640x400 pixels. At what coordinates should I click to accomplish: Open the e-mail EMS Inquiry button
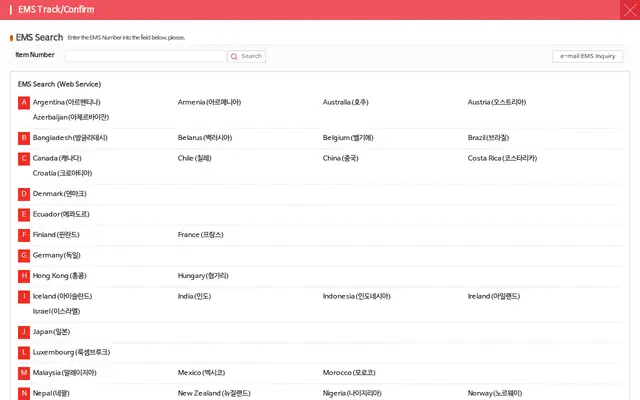[x=587, y=56]
